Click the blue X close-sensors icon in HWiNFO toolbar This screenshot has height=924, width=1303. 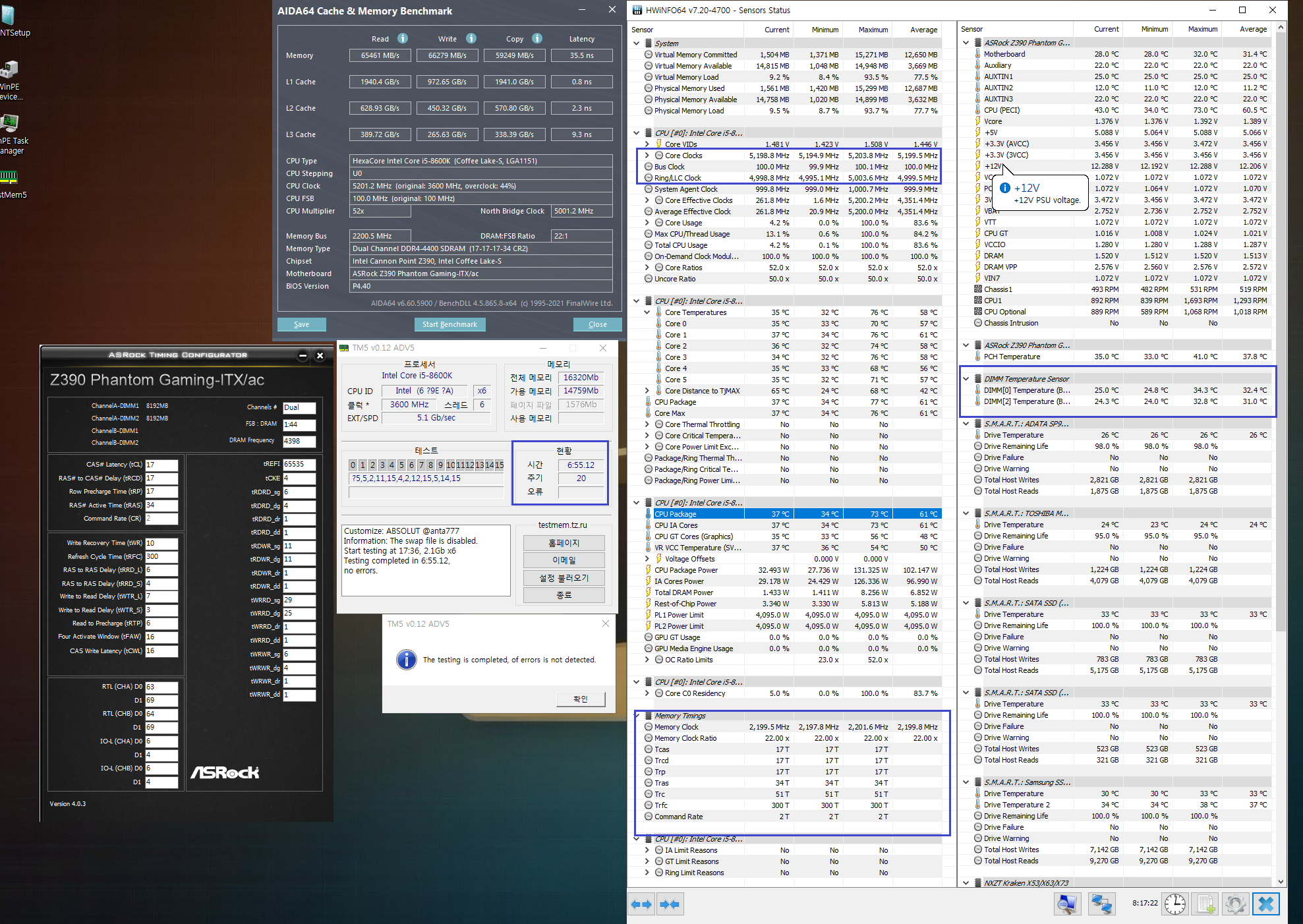click(1266, 904)
